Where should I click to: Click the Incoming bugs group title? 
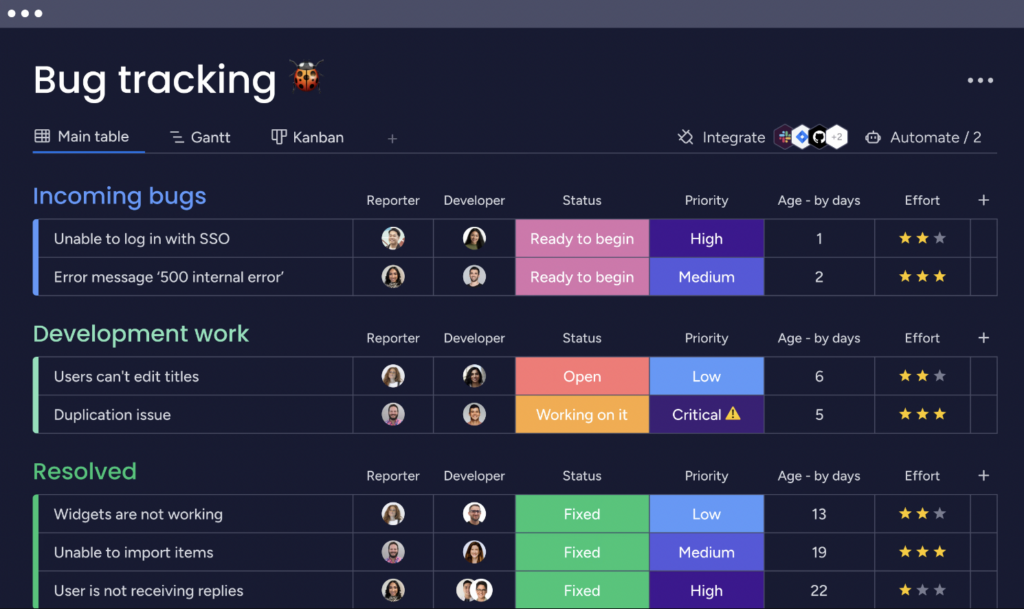click(x=119, y=196)
